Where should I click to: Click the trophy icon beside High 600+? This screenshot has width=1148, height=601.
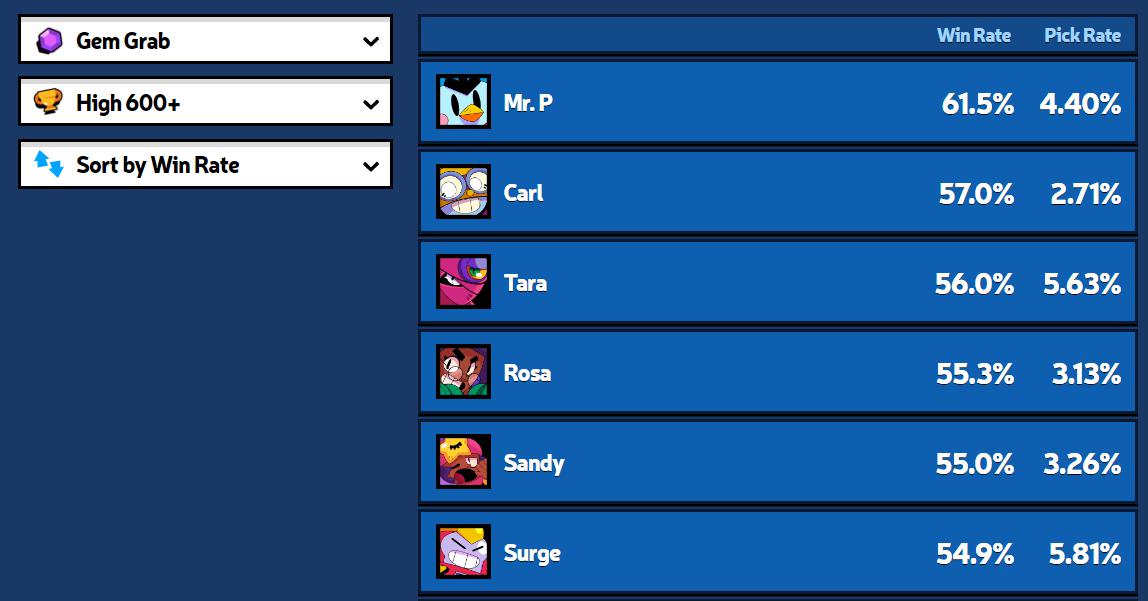click(x=49, y=102)
